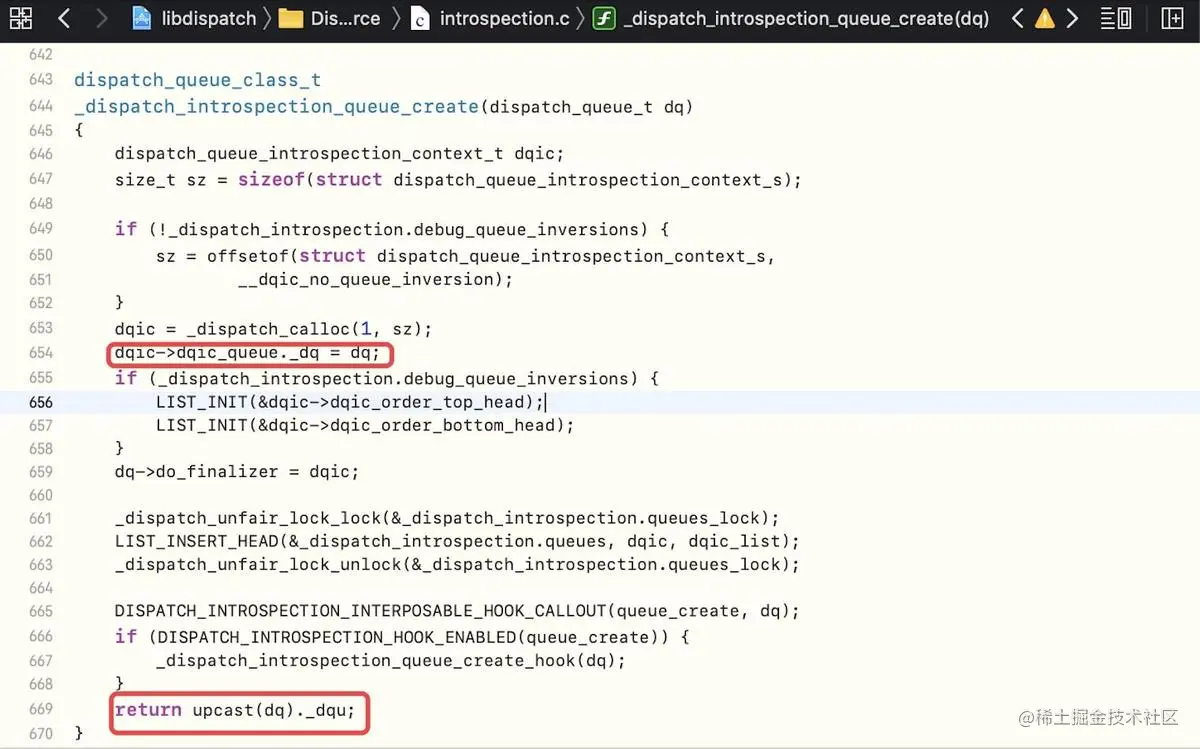Click _dispatch_unfair_lock_unlock call
The height and width of the screenshot is (749, 1200).
click(457, 565)
